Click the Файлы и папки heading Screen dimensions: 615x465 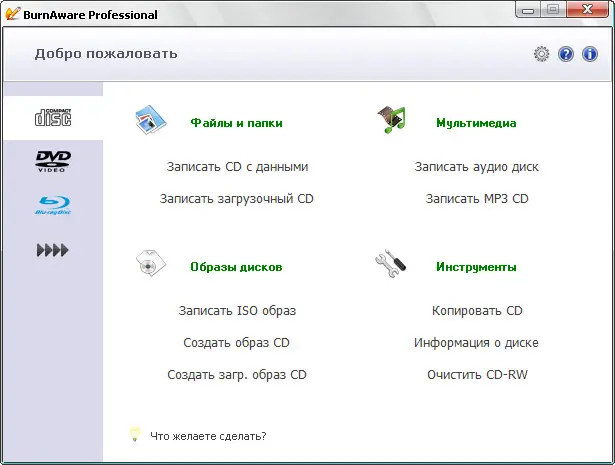(237, 123)
